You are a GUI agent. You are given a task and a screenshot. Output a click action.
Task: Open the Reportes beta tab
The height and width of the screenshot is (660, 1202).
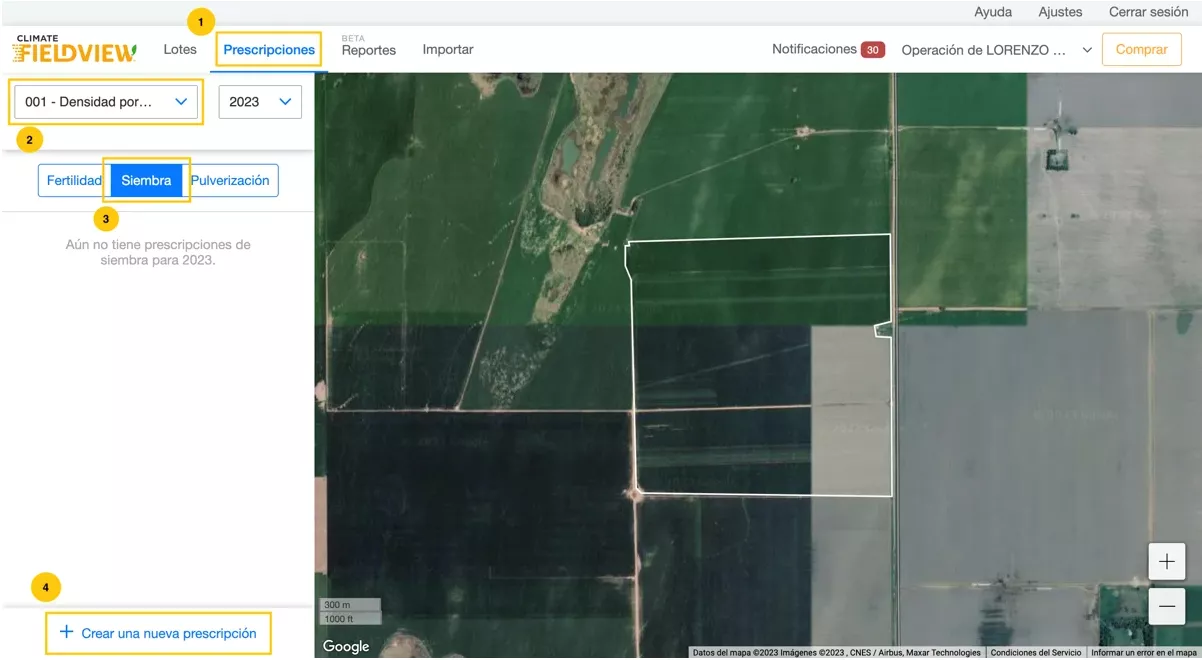[x=369, y=50]
